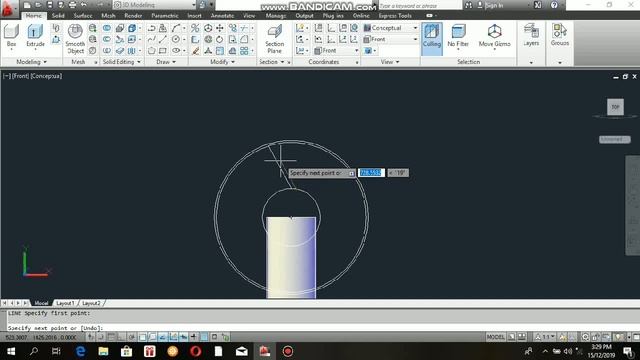Click the MODEL button in status bar
Screen dimensions: 640x360
[x=495, y=337]
